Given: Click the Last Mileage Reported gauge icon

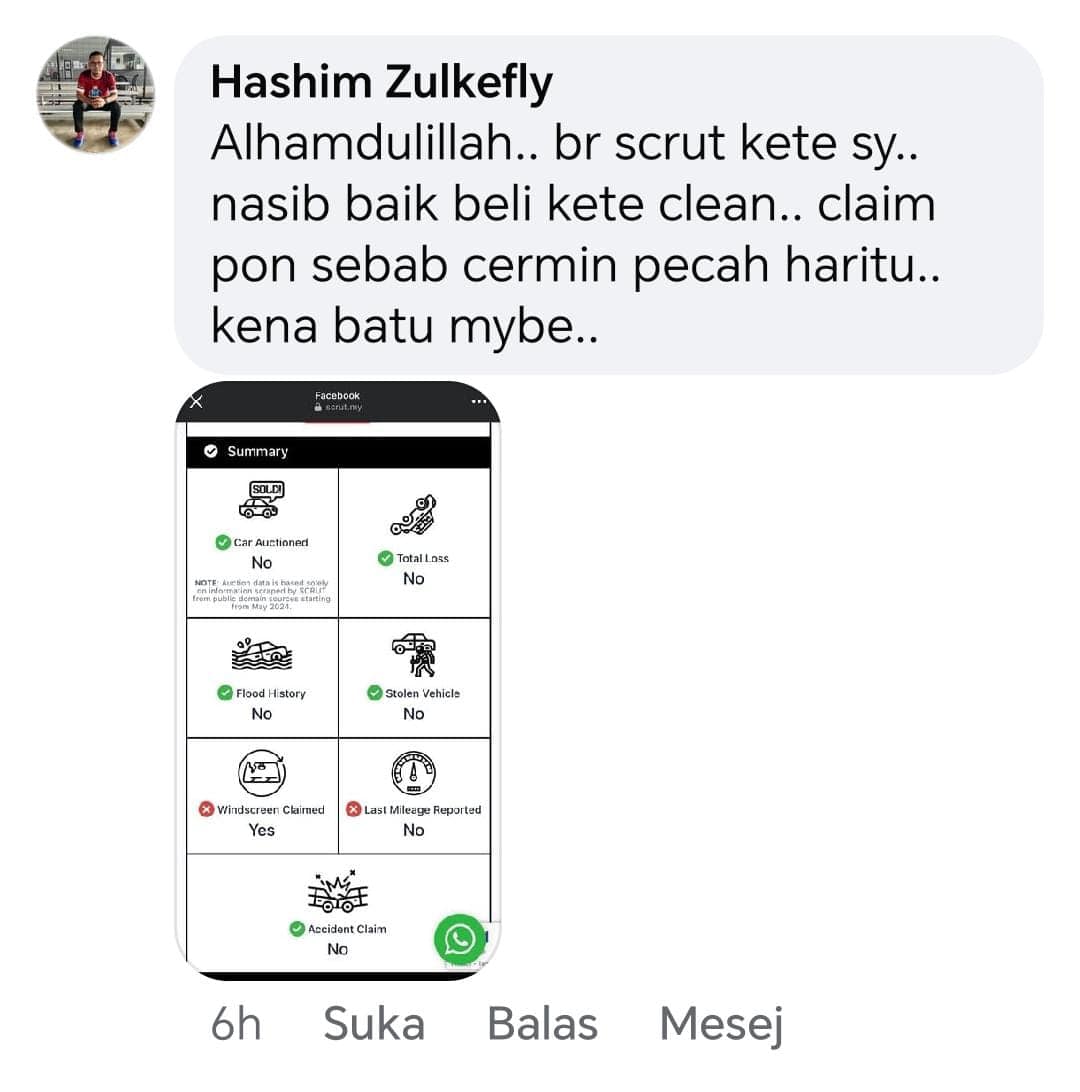Looking at the screenshot, I should [x=414, y=773].
